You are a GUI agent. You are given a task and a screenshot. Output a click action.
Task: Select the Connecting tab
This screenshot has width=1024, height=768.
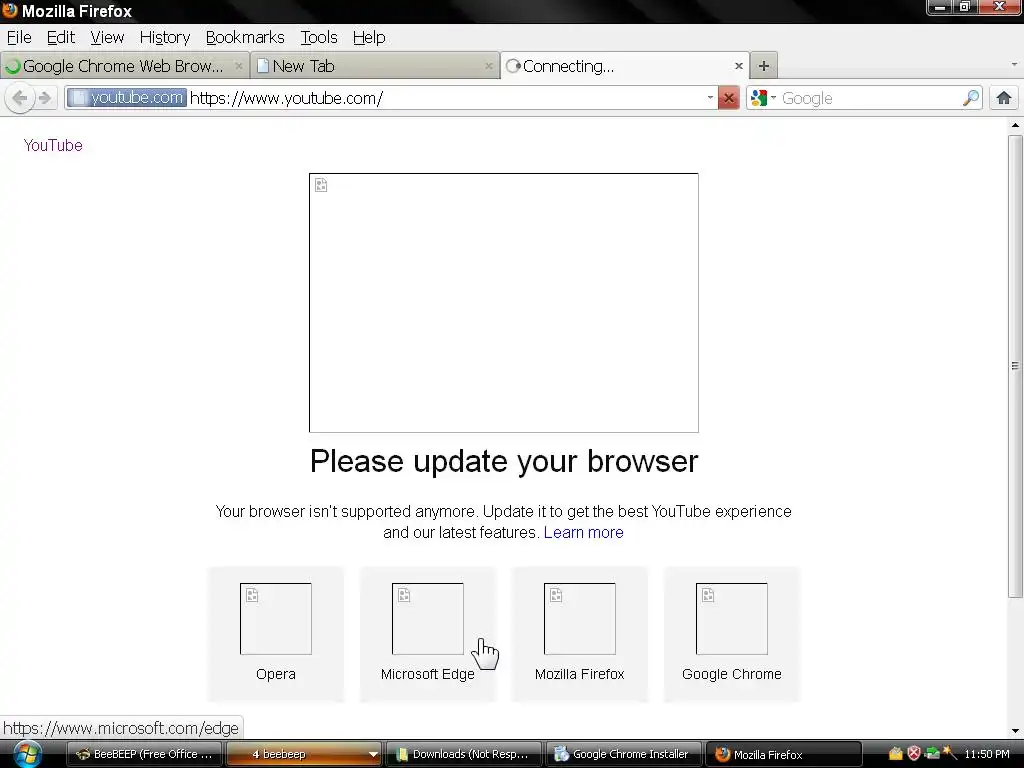[x=625, y=66]
